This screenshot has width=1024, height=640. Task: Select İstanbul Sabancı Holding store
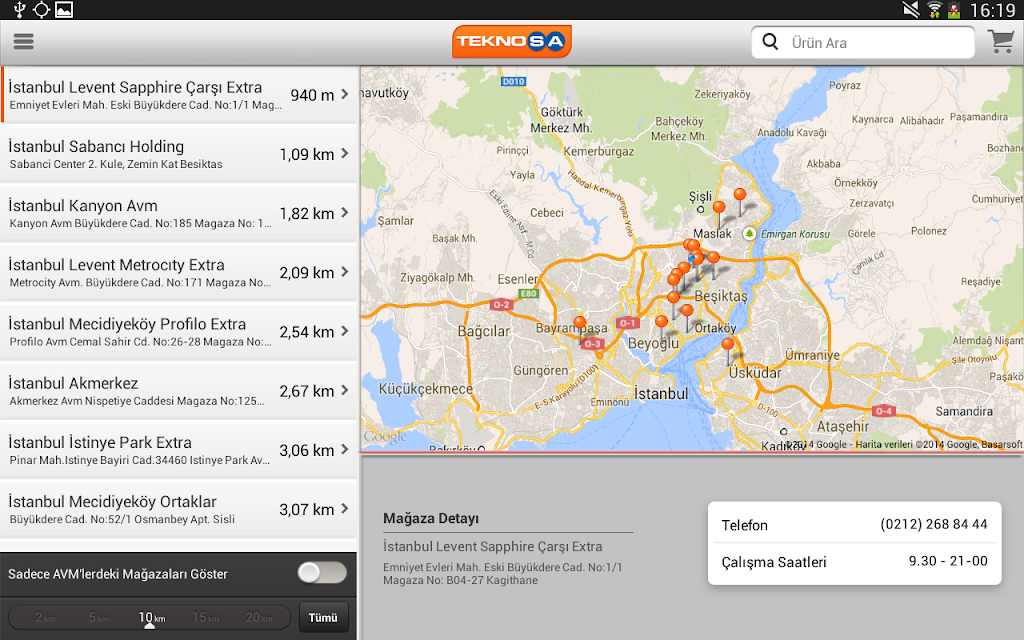(x=179, y=154)
